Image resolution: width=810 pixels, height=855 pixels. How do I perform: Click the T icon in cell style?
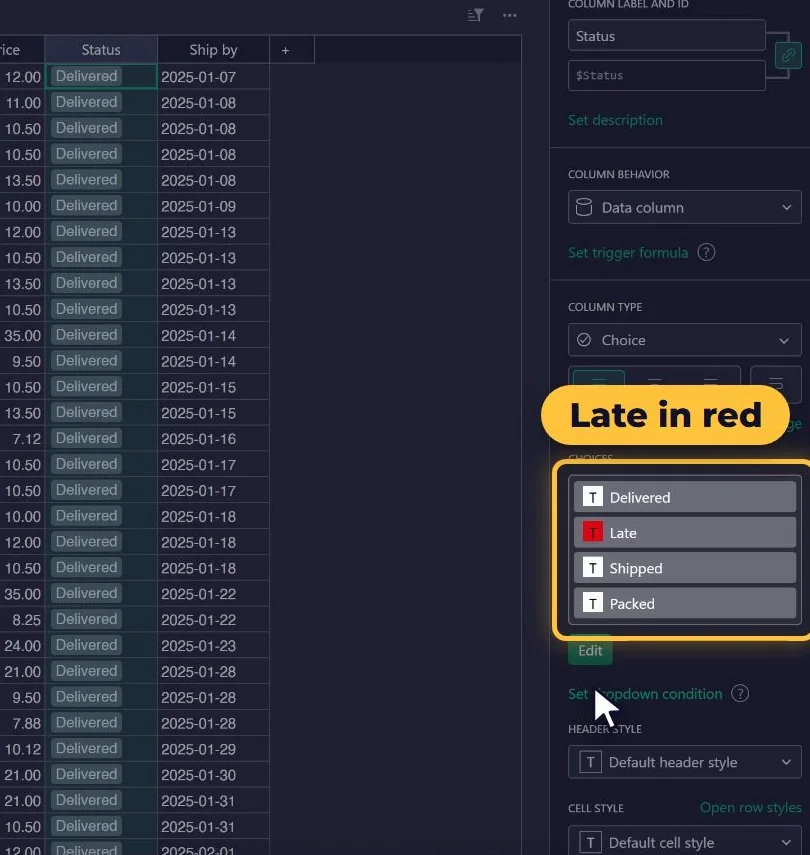click(x=590, y=842)
